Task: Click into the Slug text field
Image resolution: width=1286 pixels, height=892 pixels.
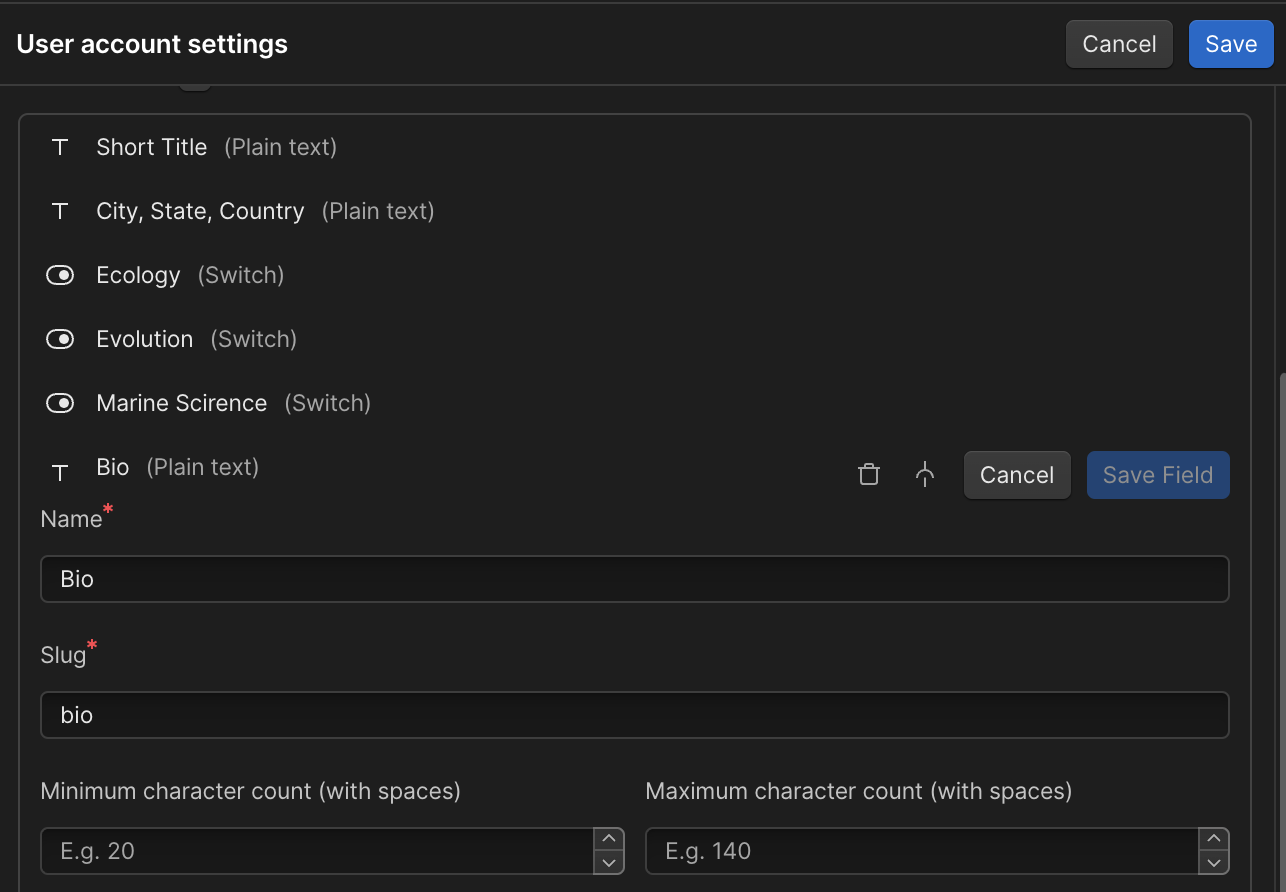Action: click(634, 715)
